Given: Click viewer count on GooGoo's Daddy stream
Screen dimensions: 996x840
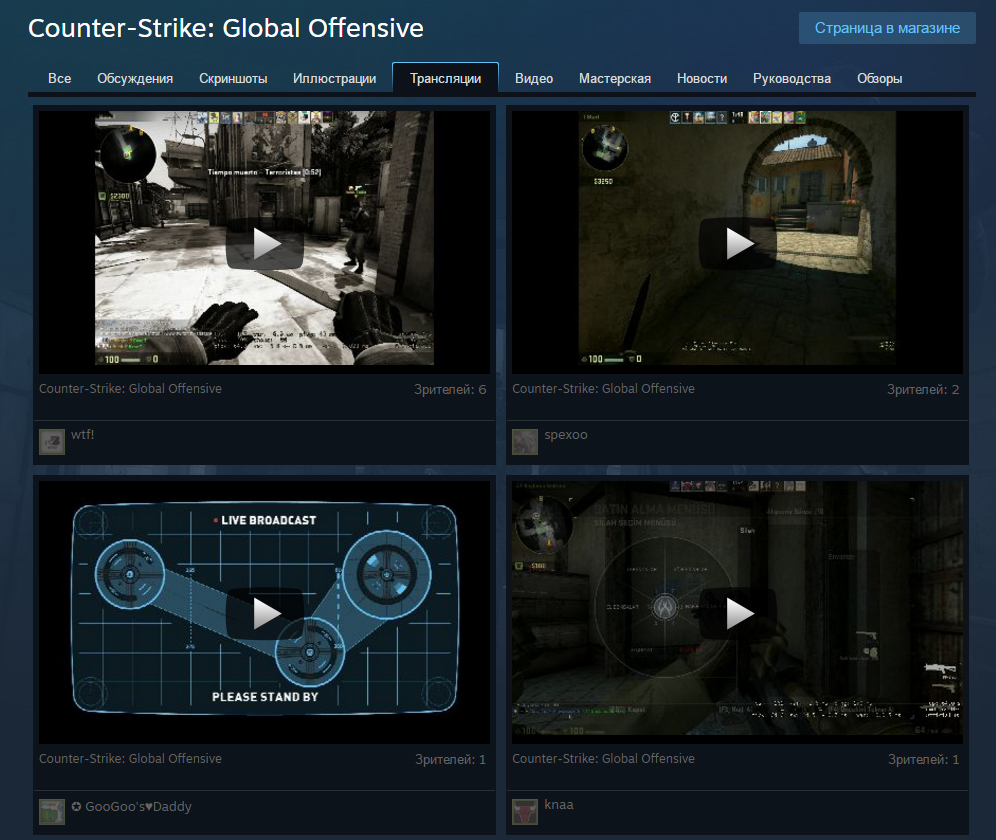Looking at the screenshot, I should click(x=450, y=759).
